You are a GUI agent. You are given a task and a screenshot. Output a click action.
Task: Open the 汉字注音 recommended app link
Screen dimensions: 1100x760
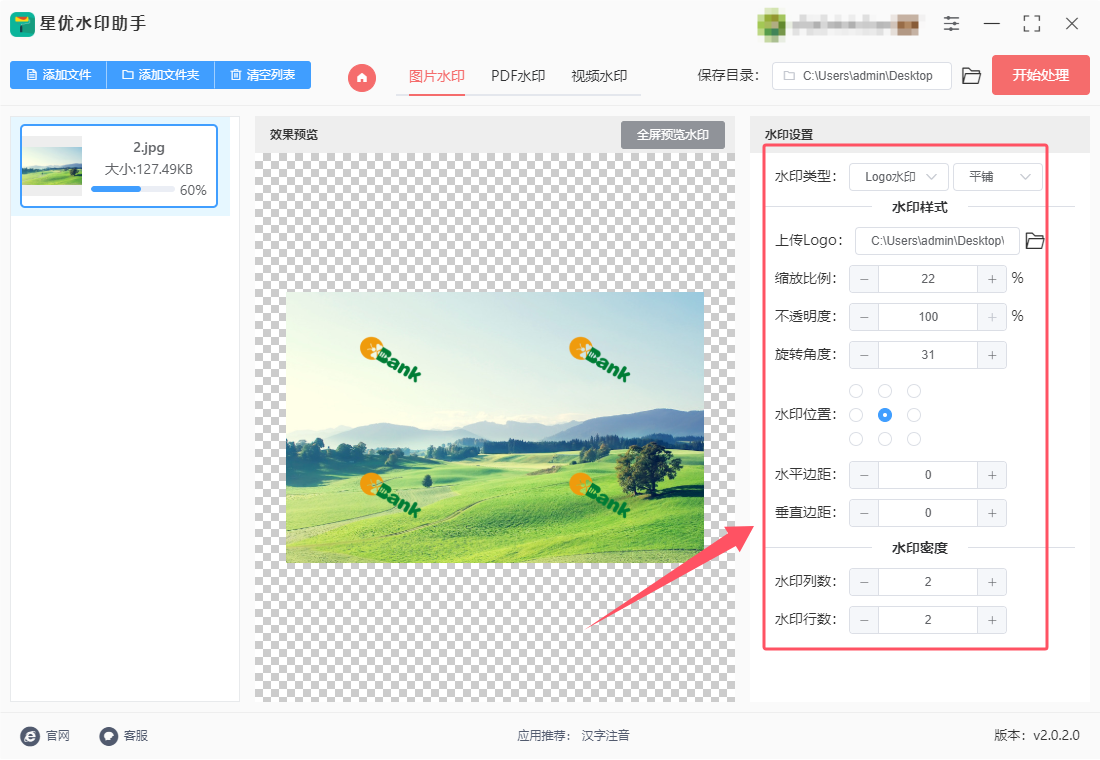(x=605, y=735)
